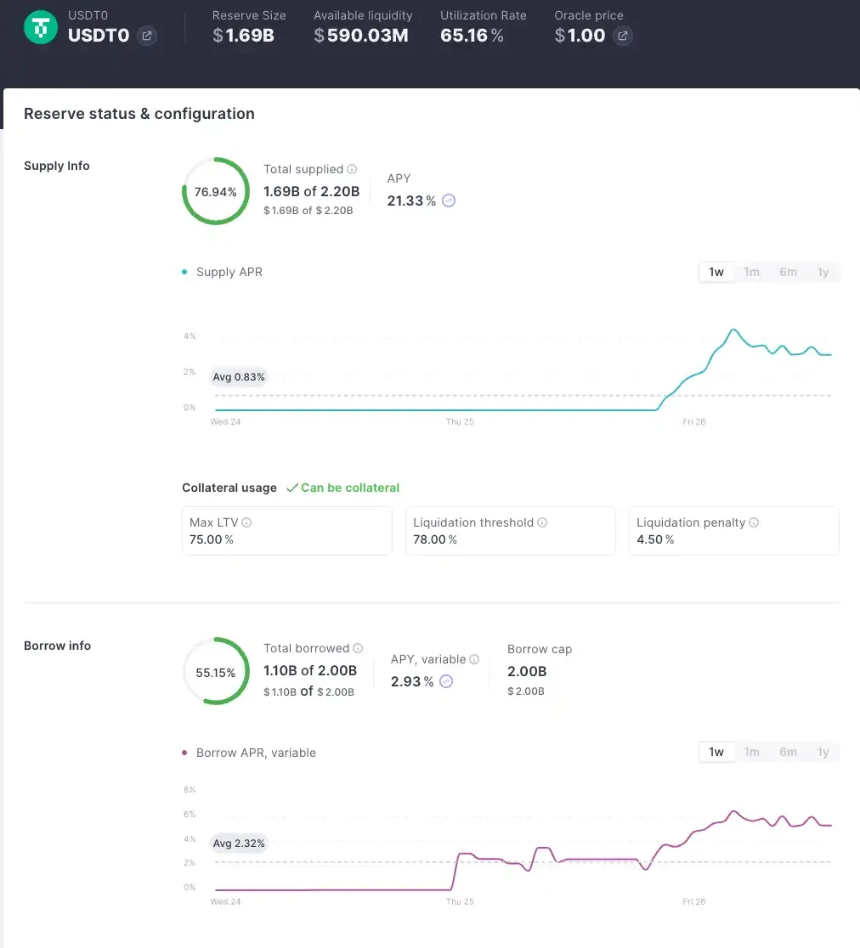
Task: Click info icon beside APY, variable
Action: (x=475, y=660)
